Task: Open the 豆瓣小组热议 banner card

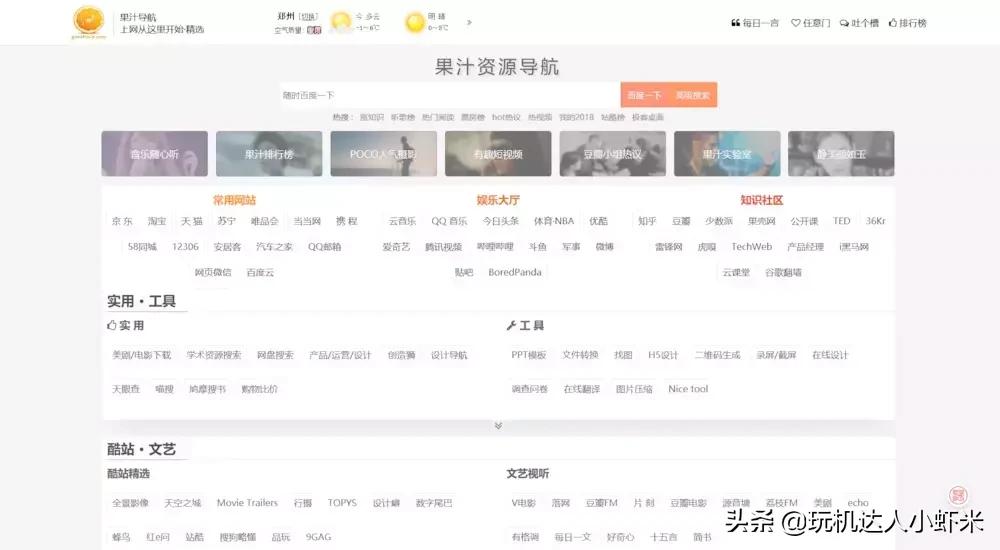Action: pyautogui.click(x=612, y=154)
